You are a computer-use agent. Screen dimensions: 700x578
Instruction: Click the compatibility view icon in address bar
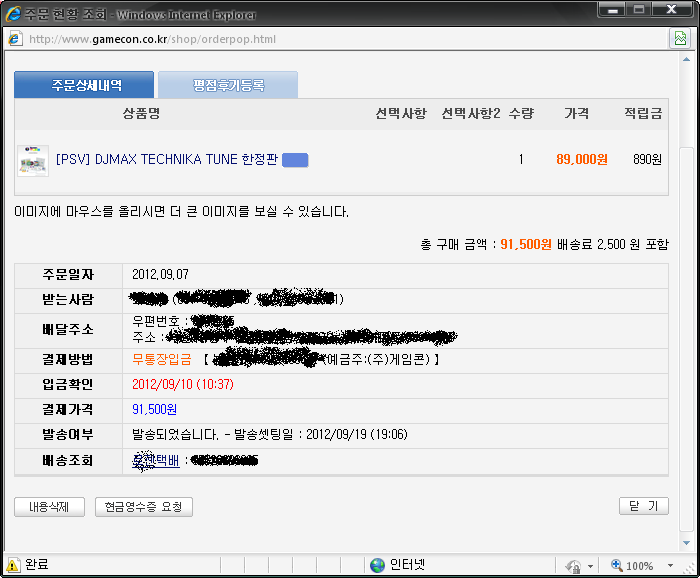680,38
